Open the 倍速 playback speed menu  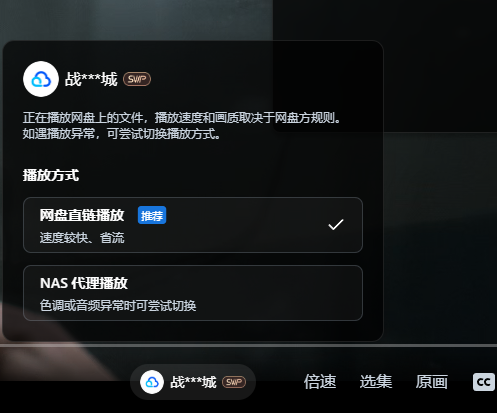320,382
